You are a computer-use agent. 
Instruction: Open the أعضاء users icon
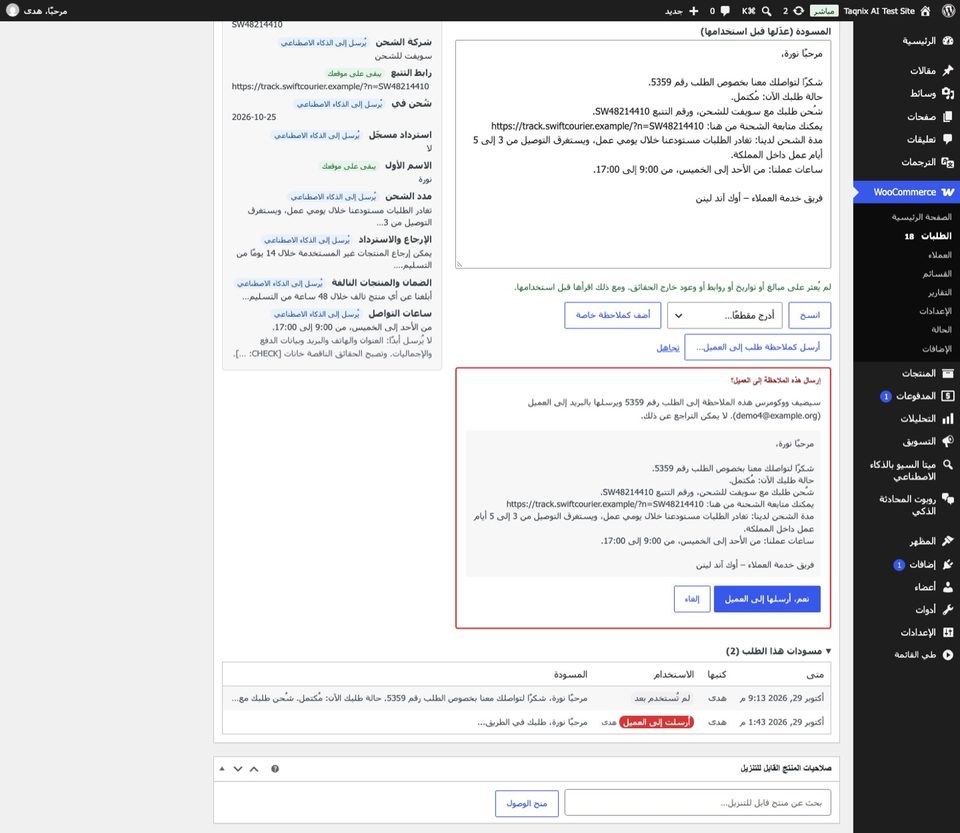tap(948, 587)
